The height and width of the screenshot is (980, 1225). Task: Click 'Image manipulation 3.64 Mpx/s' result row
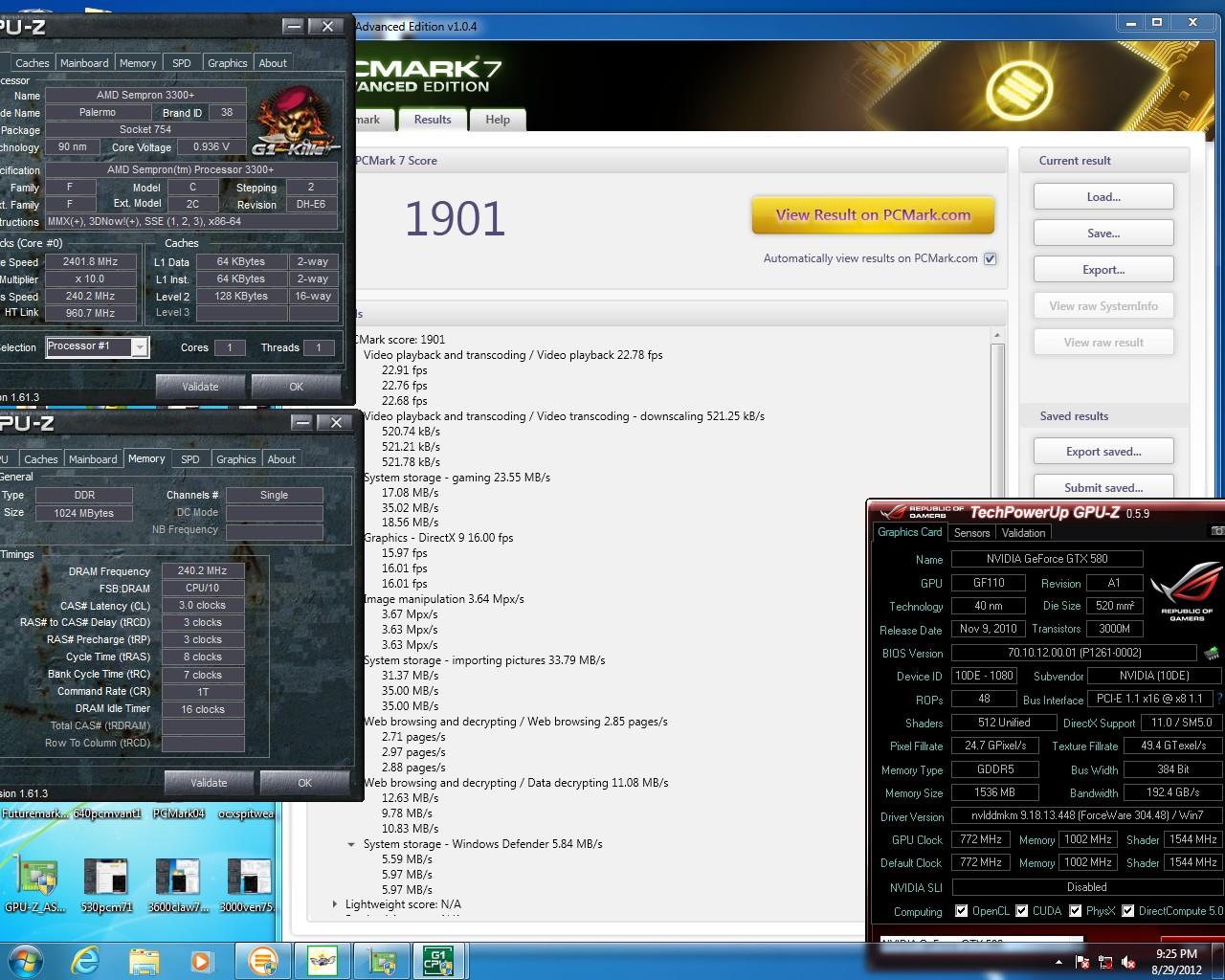click(443, 599)
